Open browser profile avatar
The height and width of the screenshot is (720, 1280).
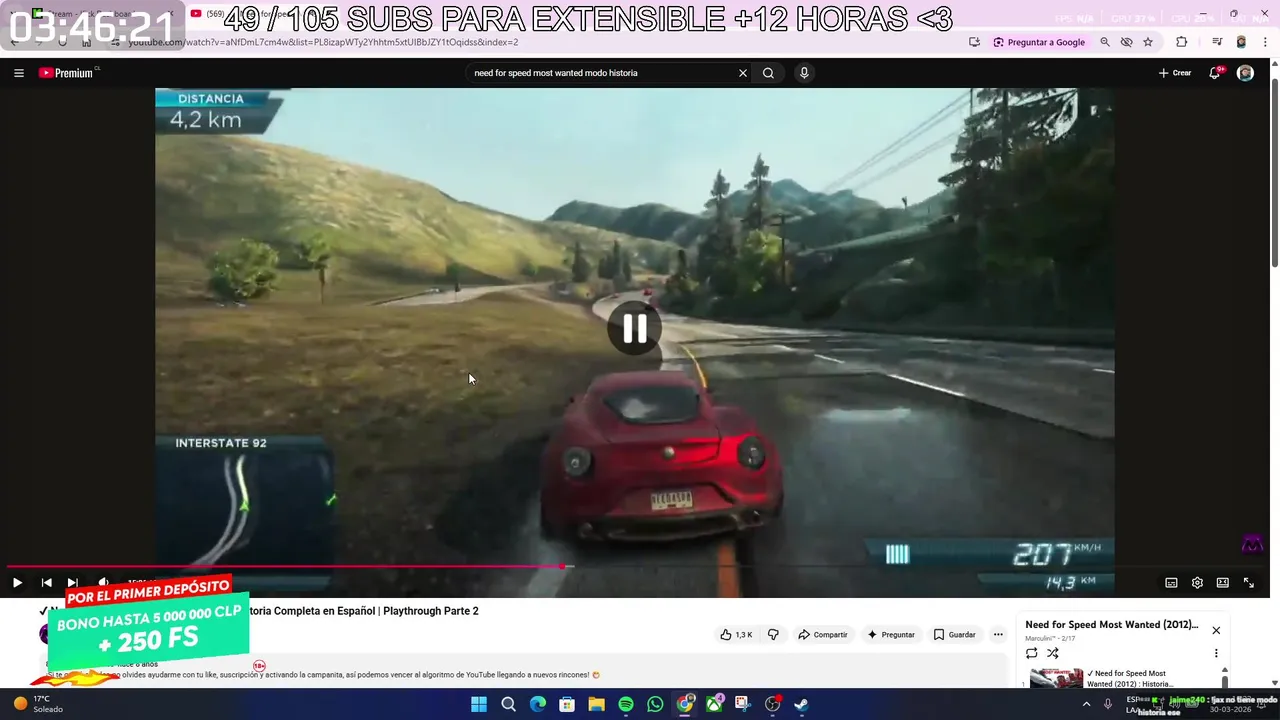pos(1242,42)
